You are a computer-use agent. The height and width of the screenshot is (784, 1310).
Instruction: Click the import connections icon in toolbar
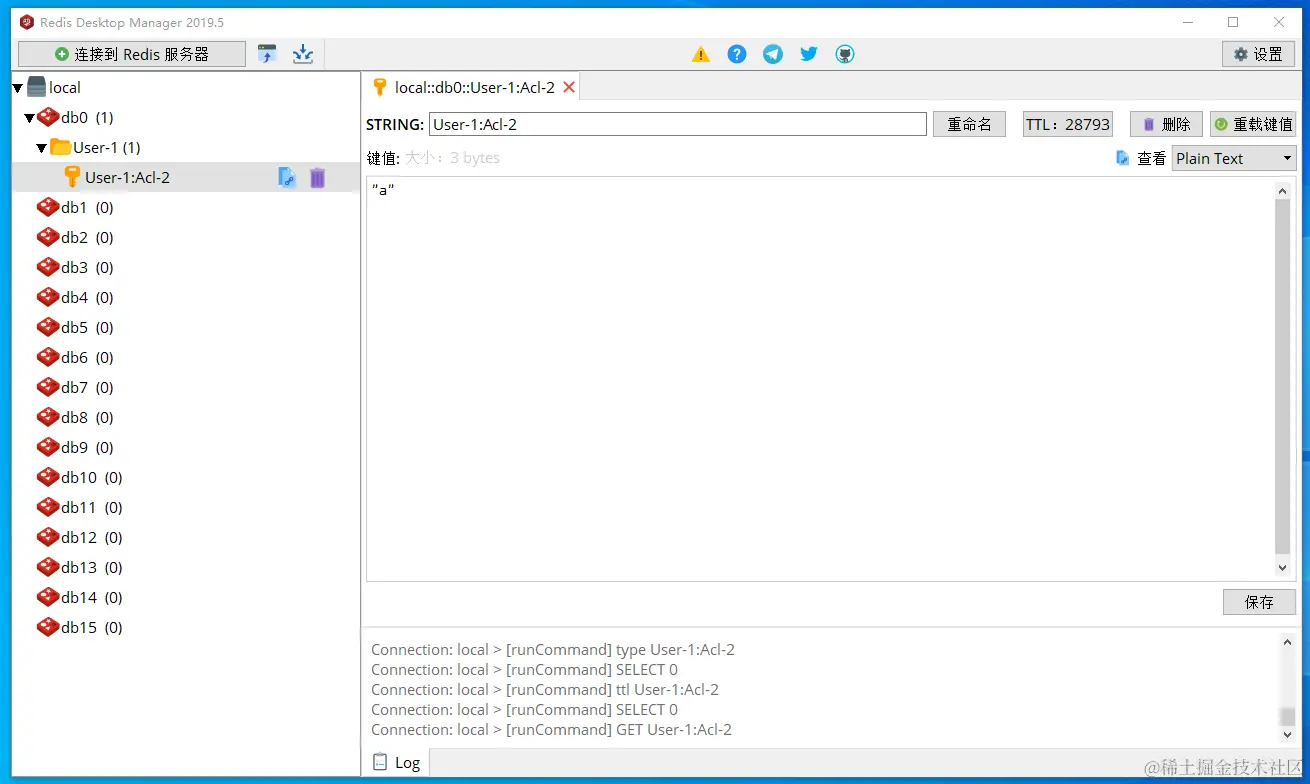pos(267,54)
